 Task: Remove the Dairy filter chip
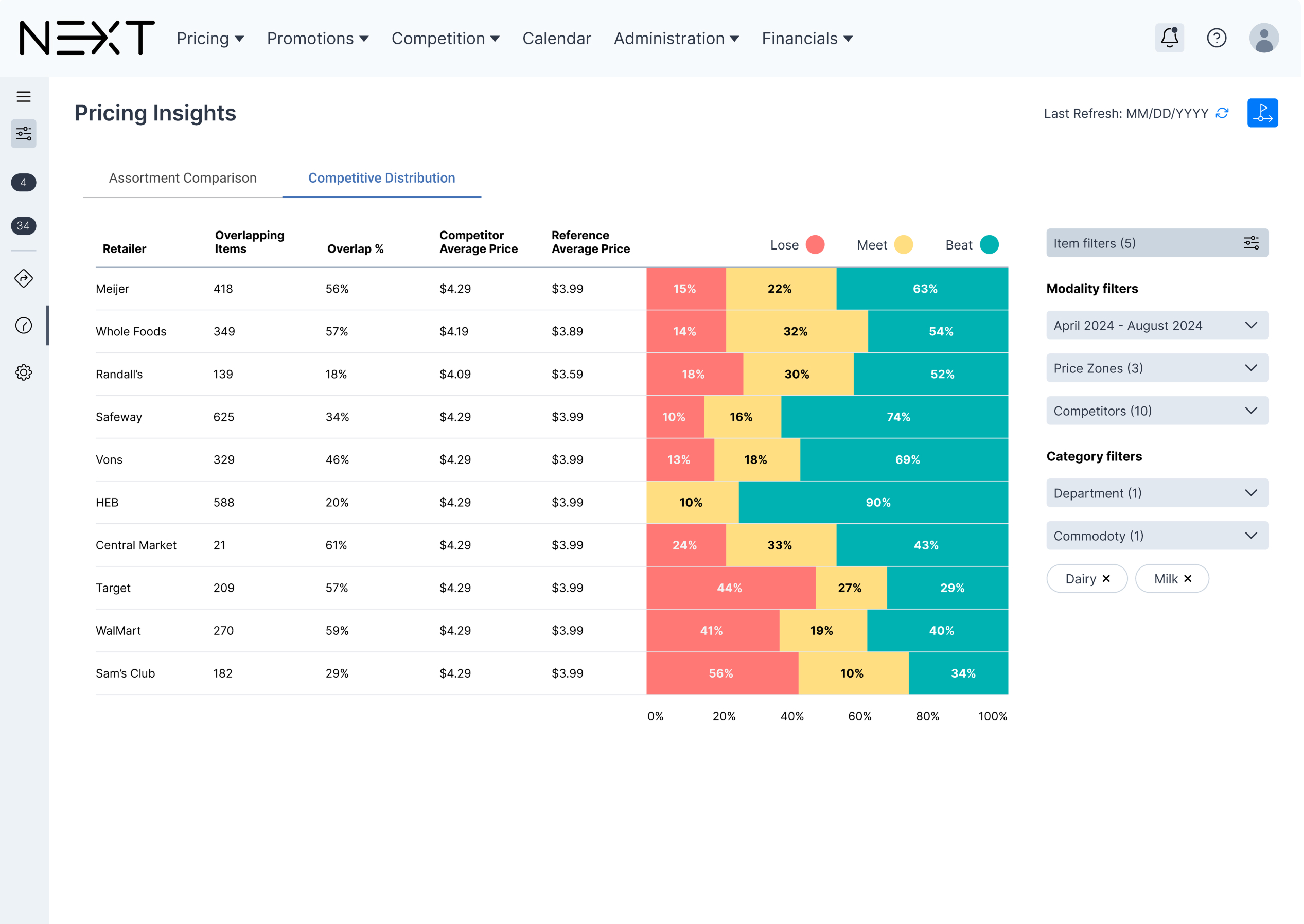click(1106, 579)
